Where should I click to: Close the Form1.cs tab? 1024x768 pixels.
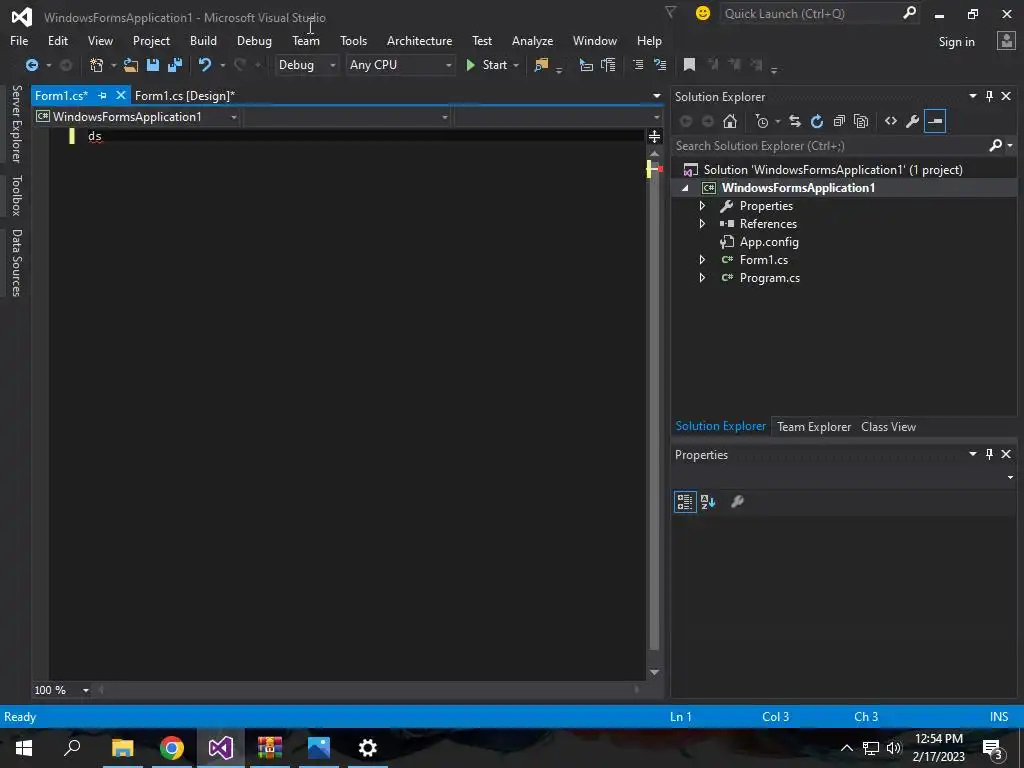click(x=121, y=95)
